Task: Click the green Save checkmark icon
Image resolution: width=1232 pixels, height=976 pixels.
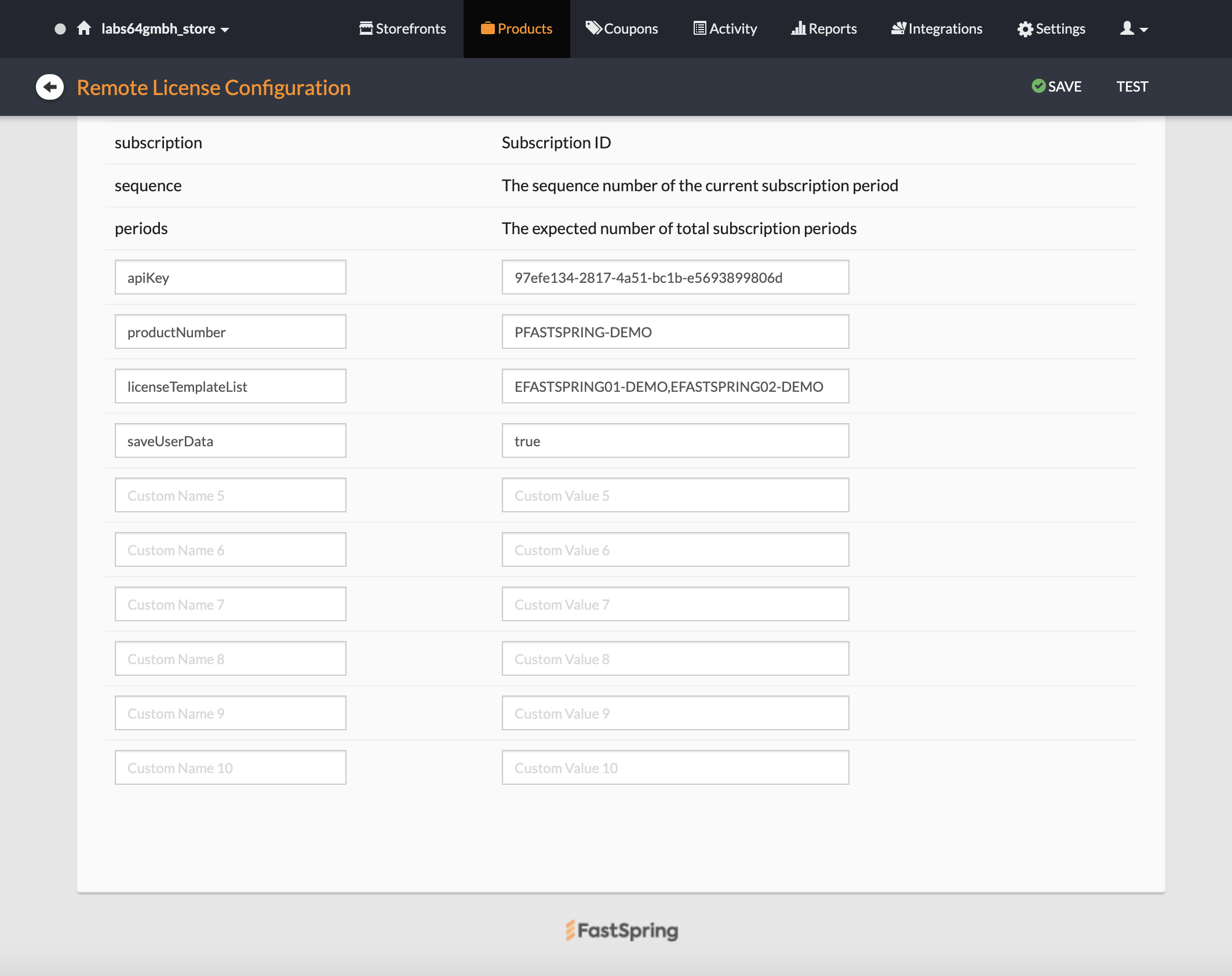Action: tap(1038, 86)
